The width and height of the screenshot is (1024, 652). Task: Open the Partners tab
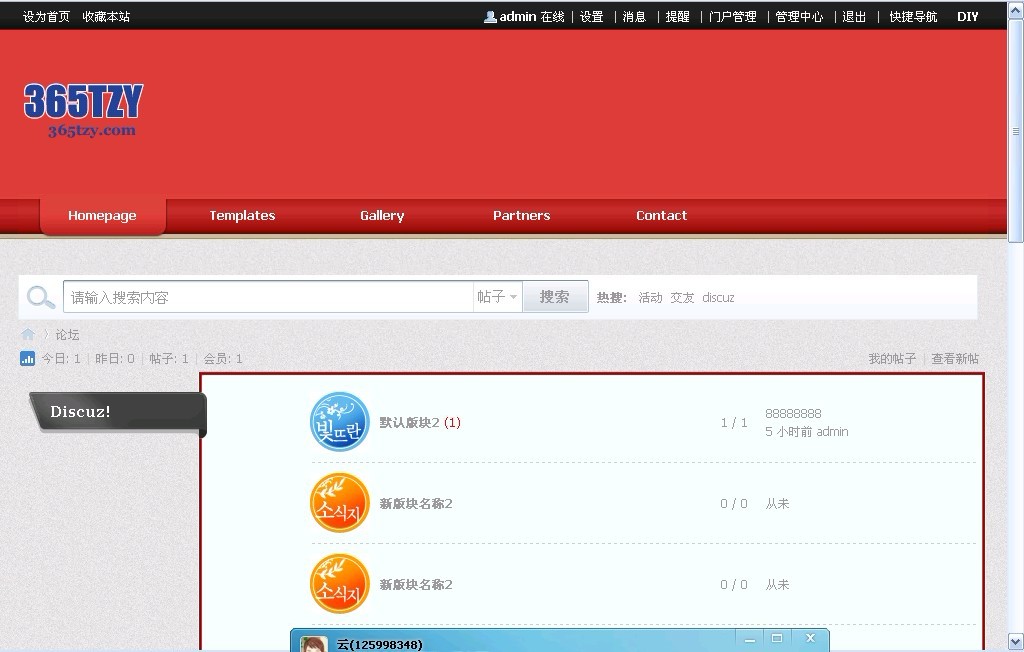point(522,216)
